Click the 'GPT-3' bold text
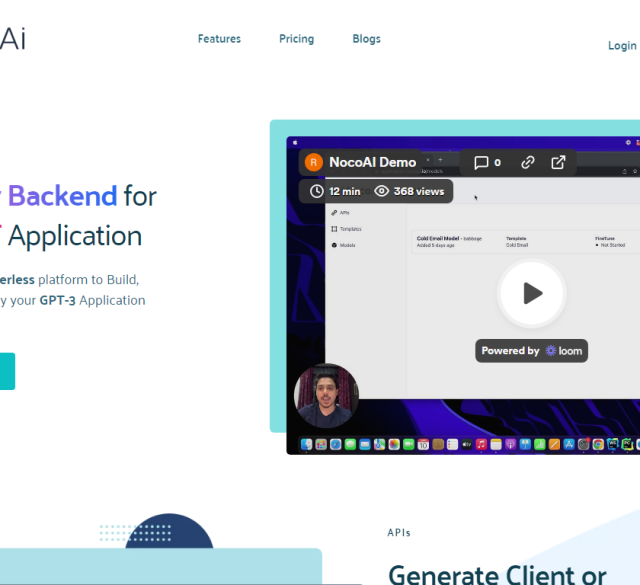 pyautogui.click(x=58, y=301)
